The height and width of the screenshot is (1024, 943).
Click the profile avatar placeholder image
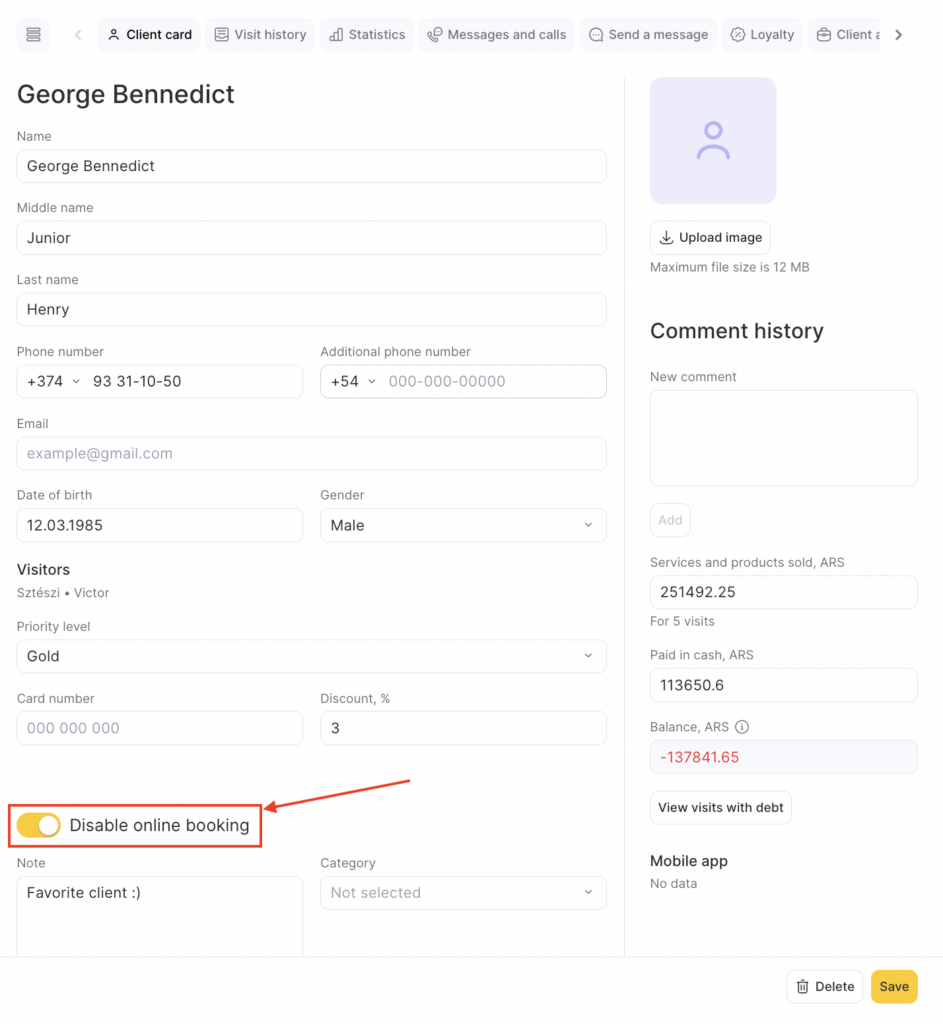pyautogui.click(x=713, y=141)
